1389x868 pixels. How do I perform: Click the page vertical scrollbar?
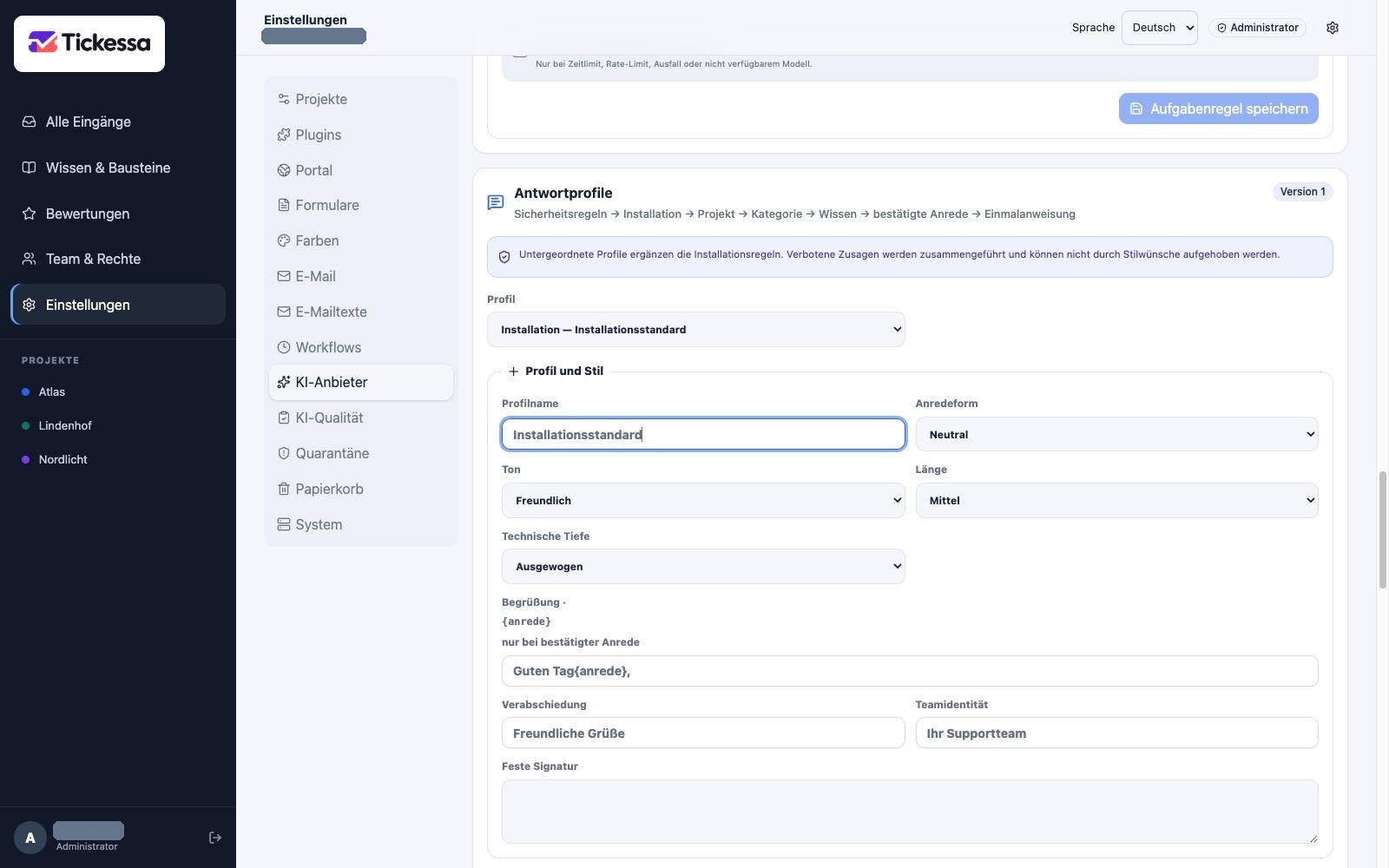coord(1382,529)
